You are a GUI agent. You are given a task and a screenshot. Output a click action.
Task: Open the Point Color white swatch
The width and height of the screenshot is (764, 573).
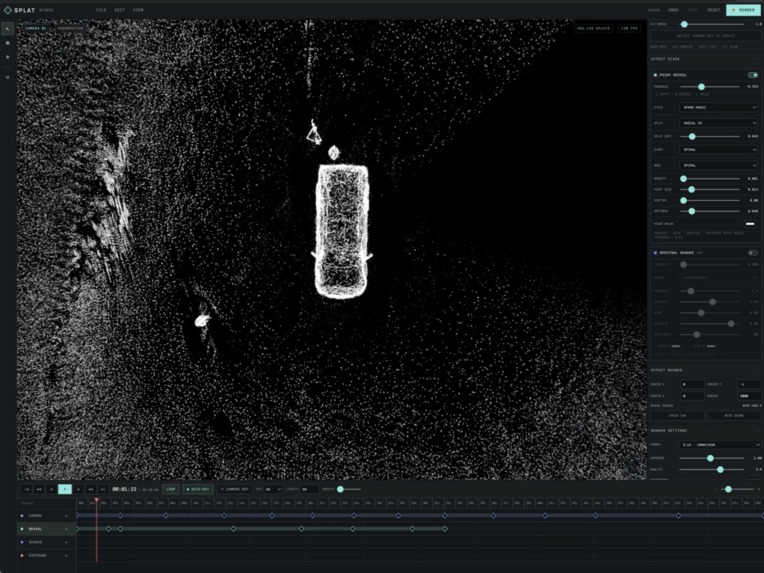pyautogui.click(x=750, y=224)
